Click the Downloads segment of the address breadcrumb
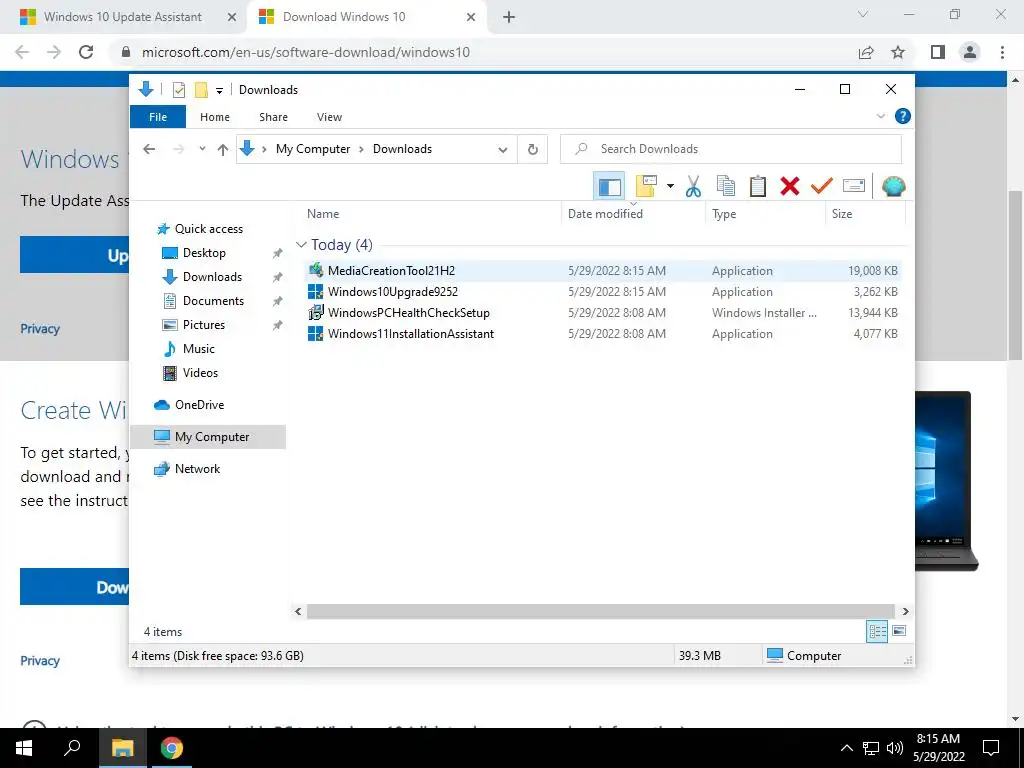Image resolution: width=1024 pixels, height=768 pixels. (x=402, y=149)
